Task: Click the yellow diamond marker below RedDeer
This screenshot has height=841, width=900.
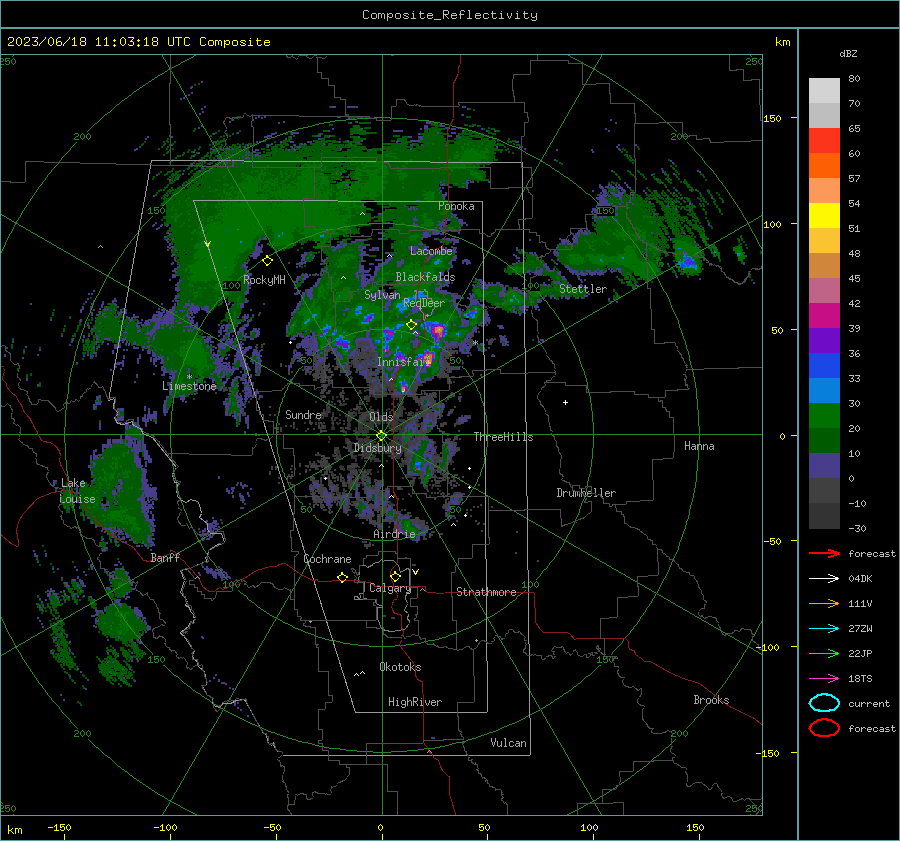Action: (411, 325)
